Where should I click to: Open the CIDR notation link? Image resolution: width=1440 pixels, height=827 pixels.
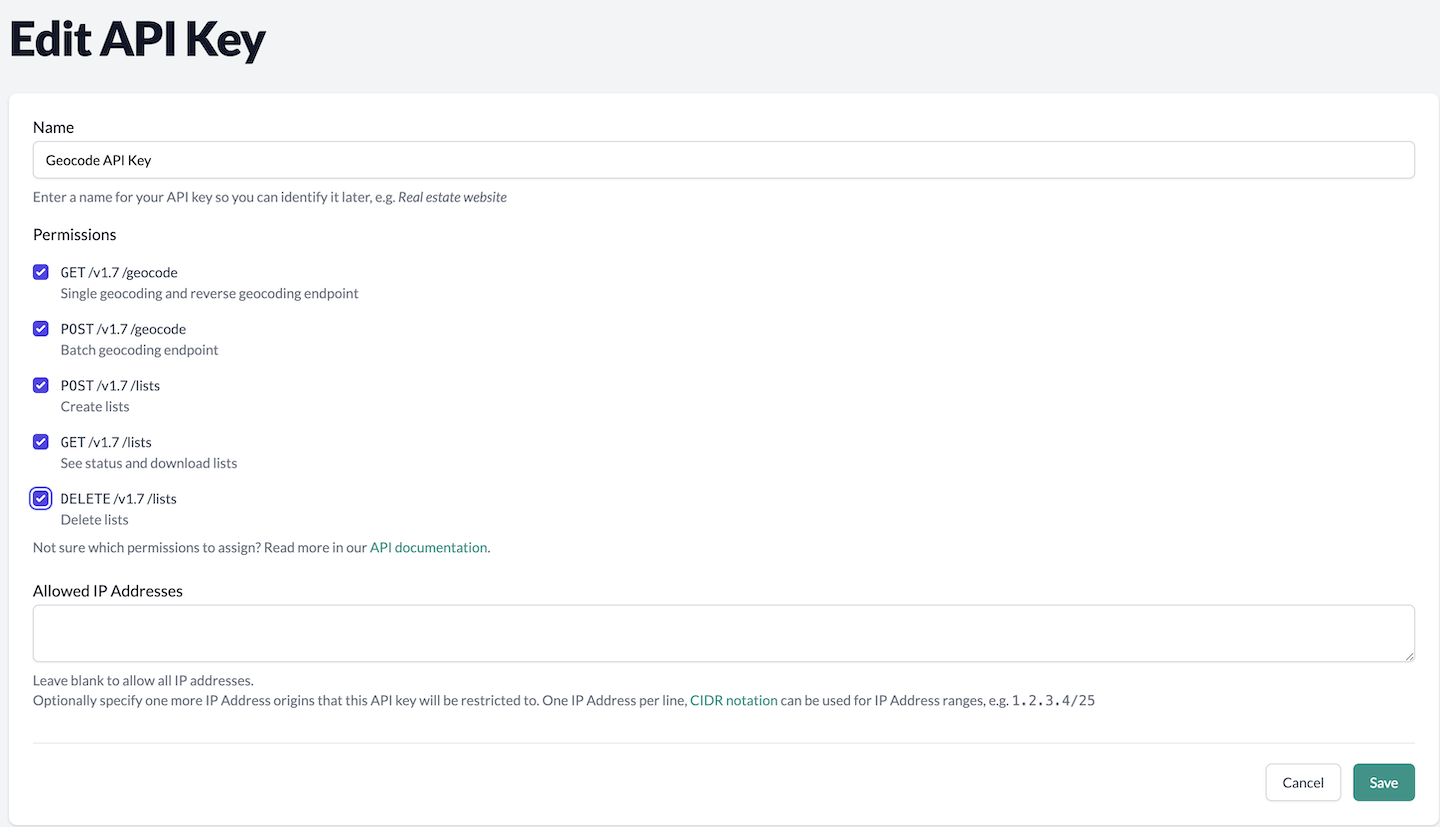[x=733, y=701]
